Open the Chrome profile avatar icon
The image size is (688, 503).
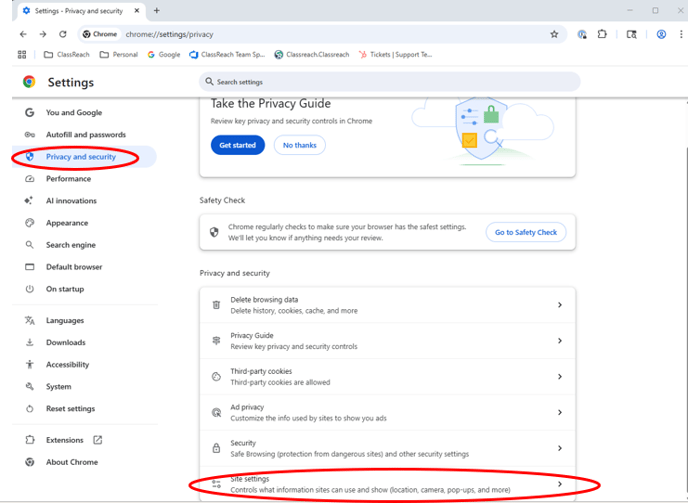pyautogui.click(x=661, y=34)
